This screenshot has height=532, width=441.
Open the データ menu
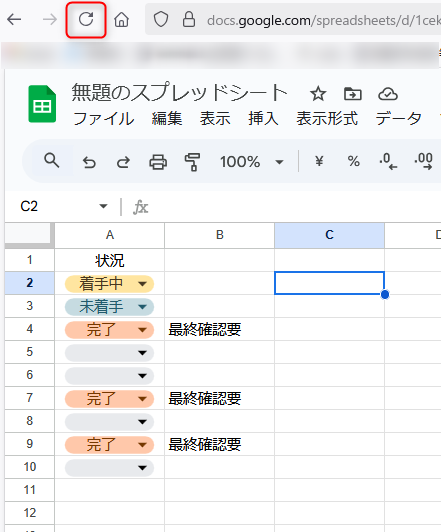pos(399,119)
